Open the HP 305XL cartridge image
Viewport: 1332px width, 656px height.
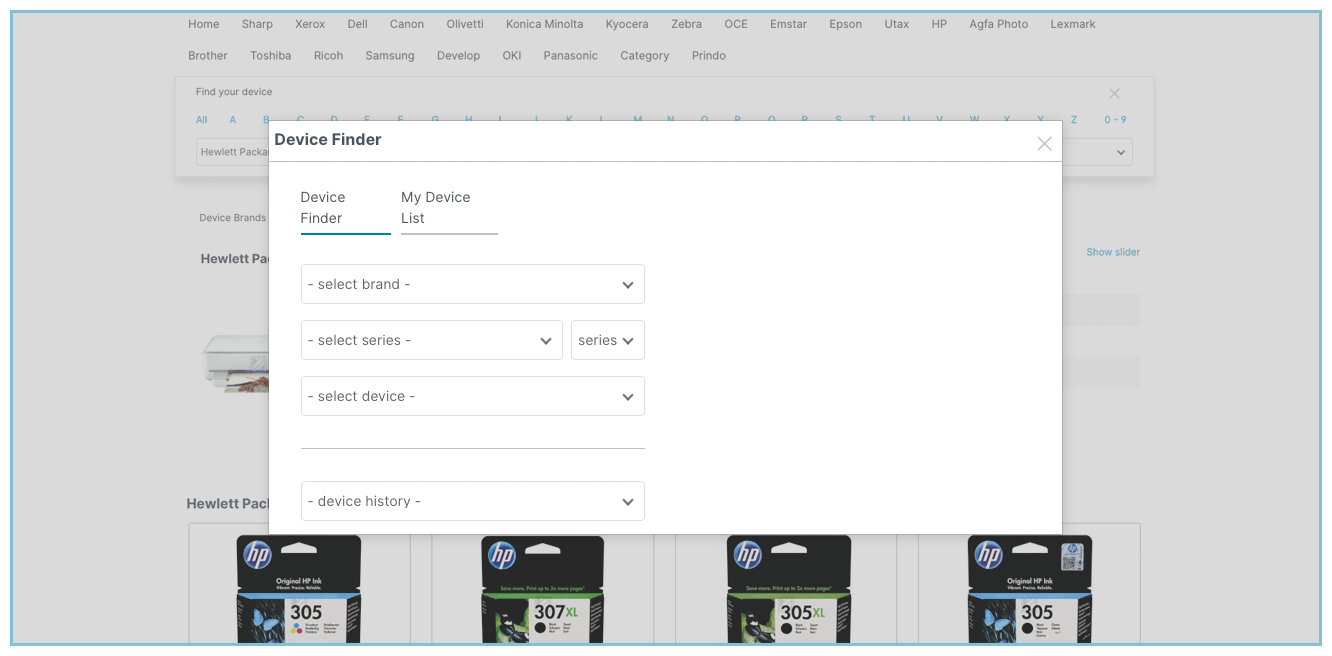point(787,589)
